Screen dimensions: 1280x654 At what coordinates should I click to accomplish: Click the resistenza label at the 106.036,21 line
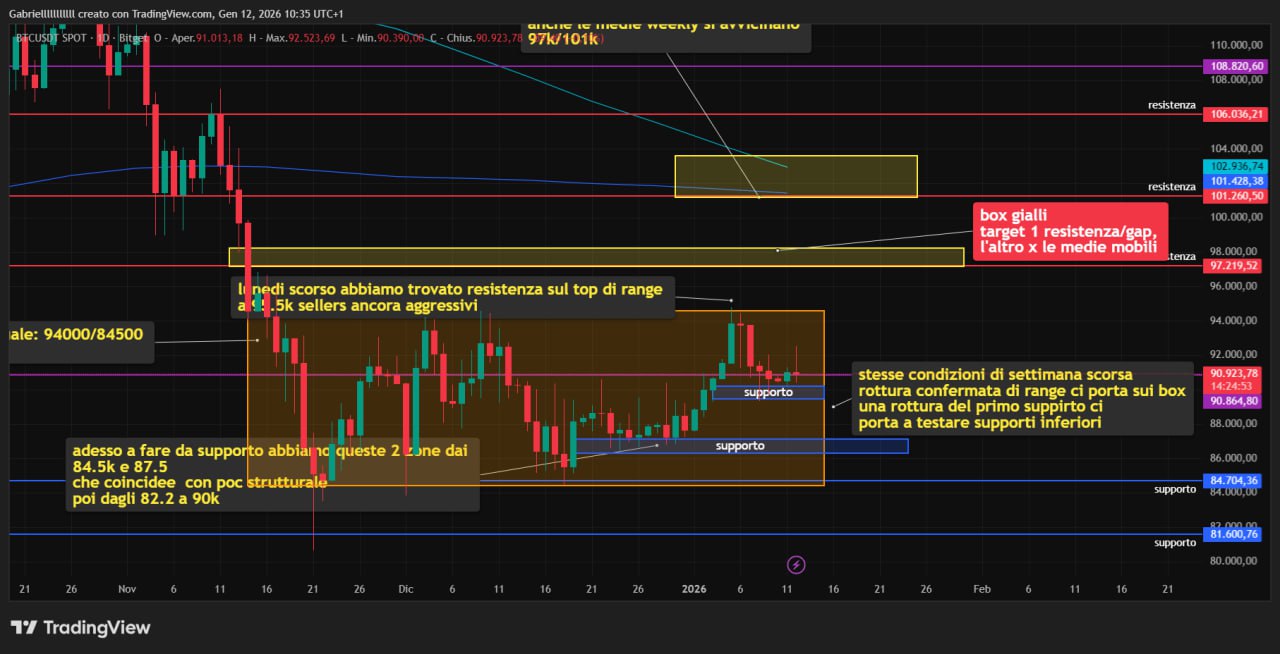point(1172,105)
